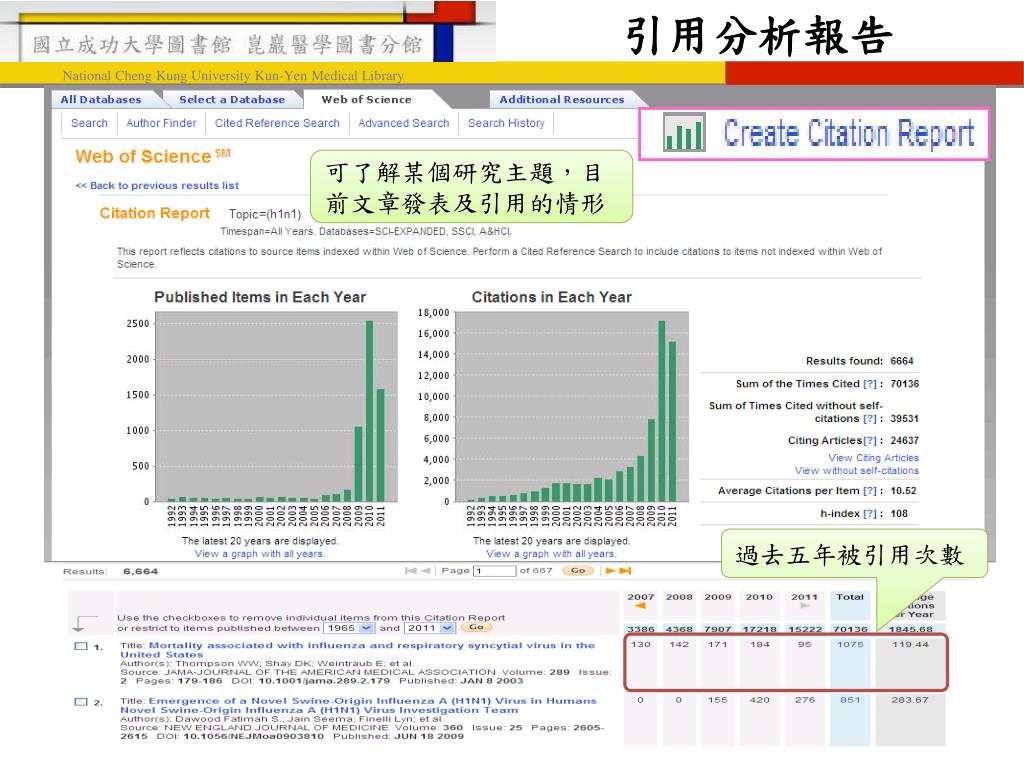This screenshot has height=768, width=1024.
Task: Click the Create Citation Report link
Action: 848,133
